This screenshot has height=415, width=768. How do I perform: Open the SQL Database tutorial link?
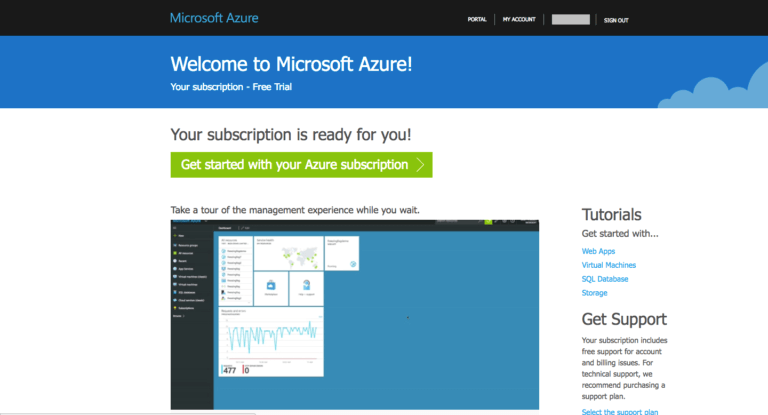coord(604,279)
